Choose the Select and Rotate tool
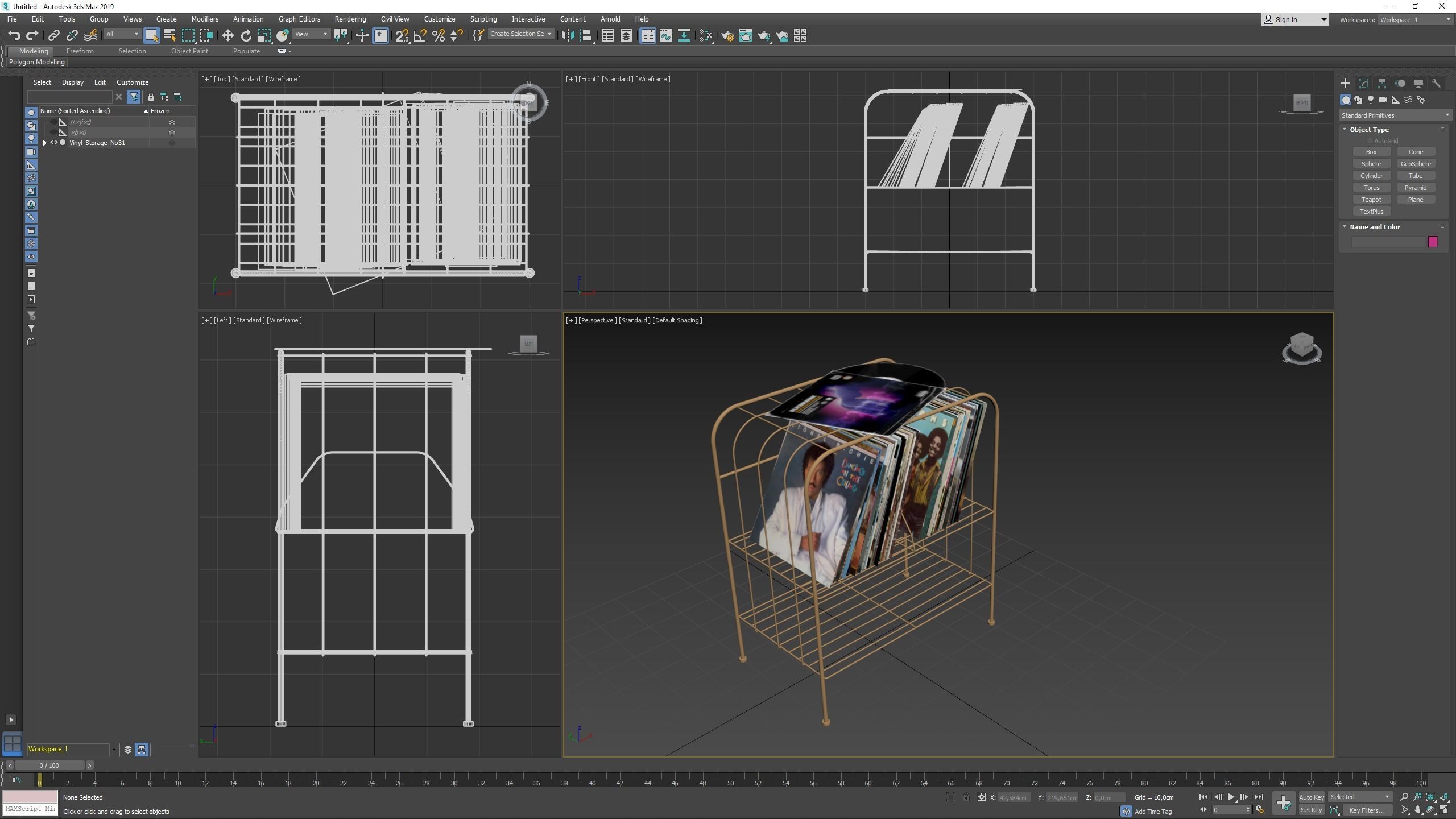 point(246,36)
